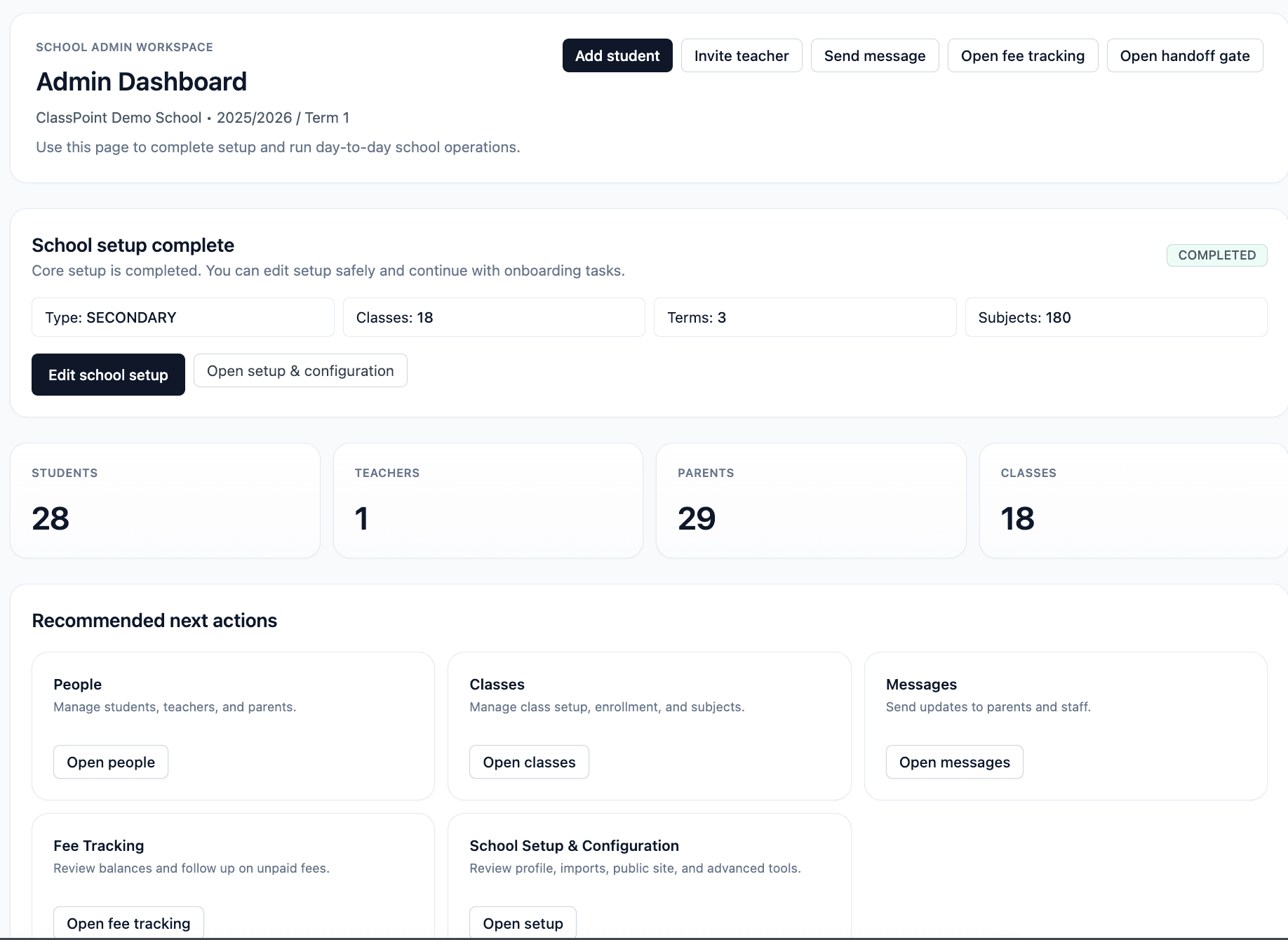Click the Parents count card
This screenshot has width=1288, height=940.
pos(811,500)
